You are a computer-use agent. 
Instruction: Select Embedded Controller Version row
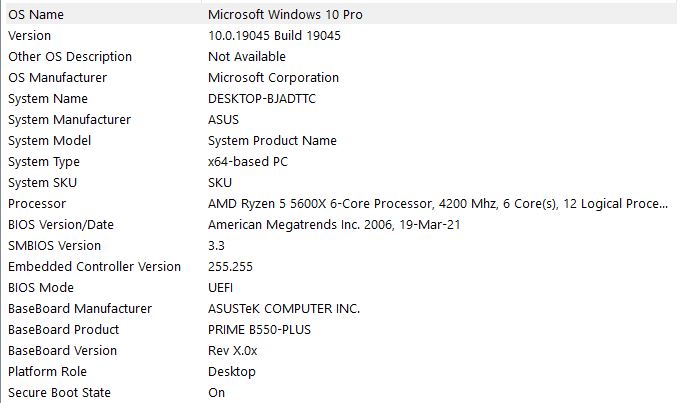(x=94, y=266)
